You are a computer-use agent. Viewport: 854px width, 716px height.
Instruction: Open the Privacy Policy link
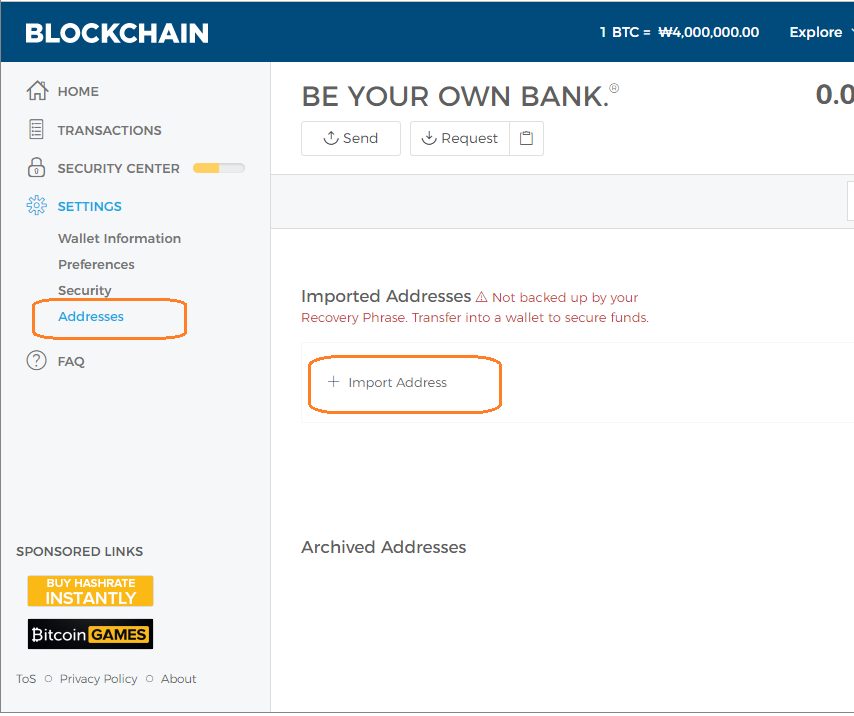(98, 679)
